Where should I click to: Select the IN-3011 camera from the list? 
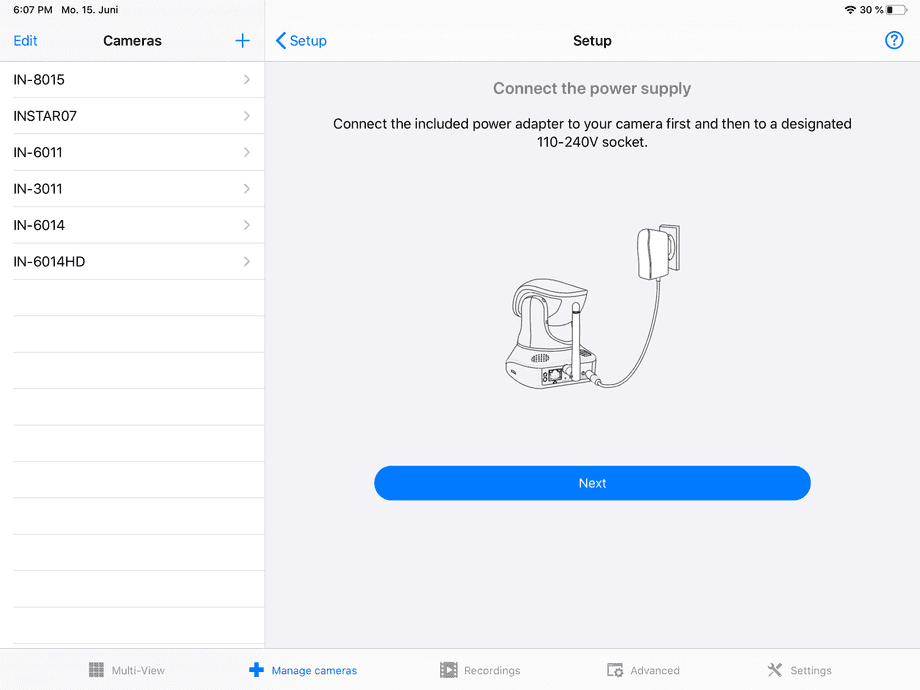coord(130,188)
